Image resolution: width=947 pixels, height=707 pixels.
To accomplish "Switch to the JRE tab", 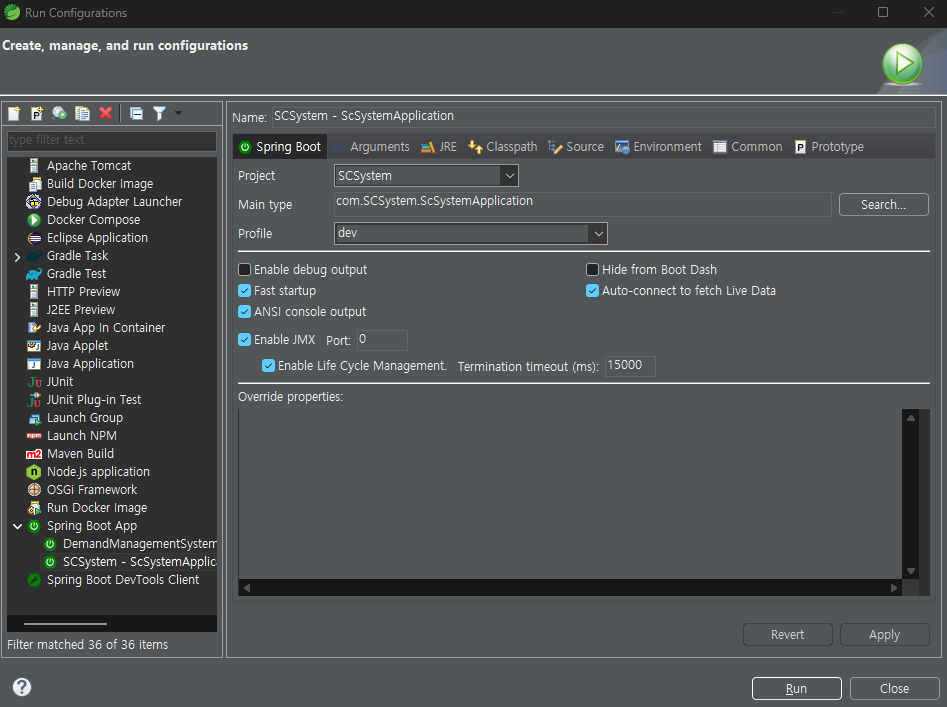I will (439, 147).
